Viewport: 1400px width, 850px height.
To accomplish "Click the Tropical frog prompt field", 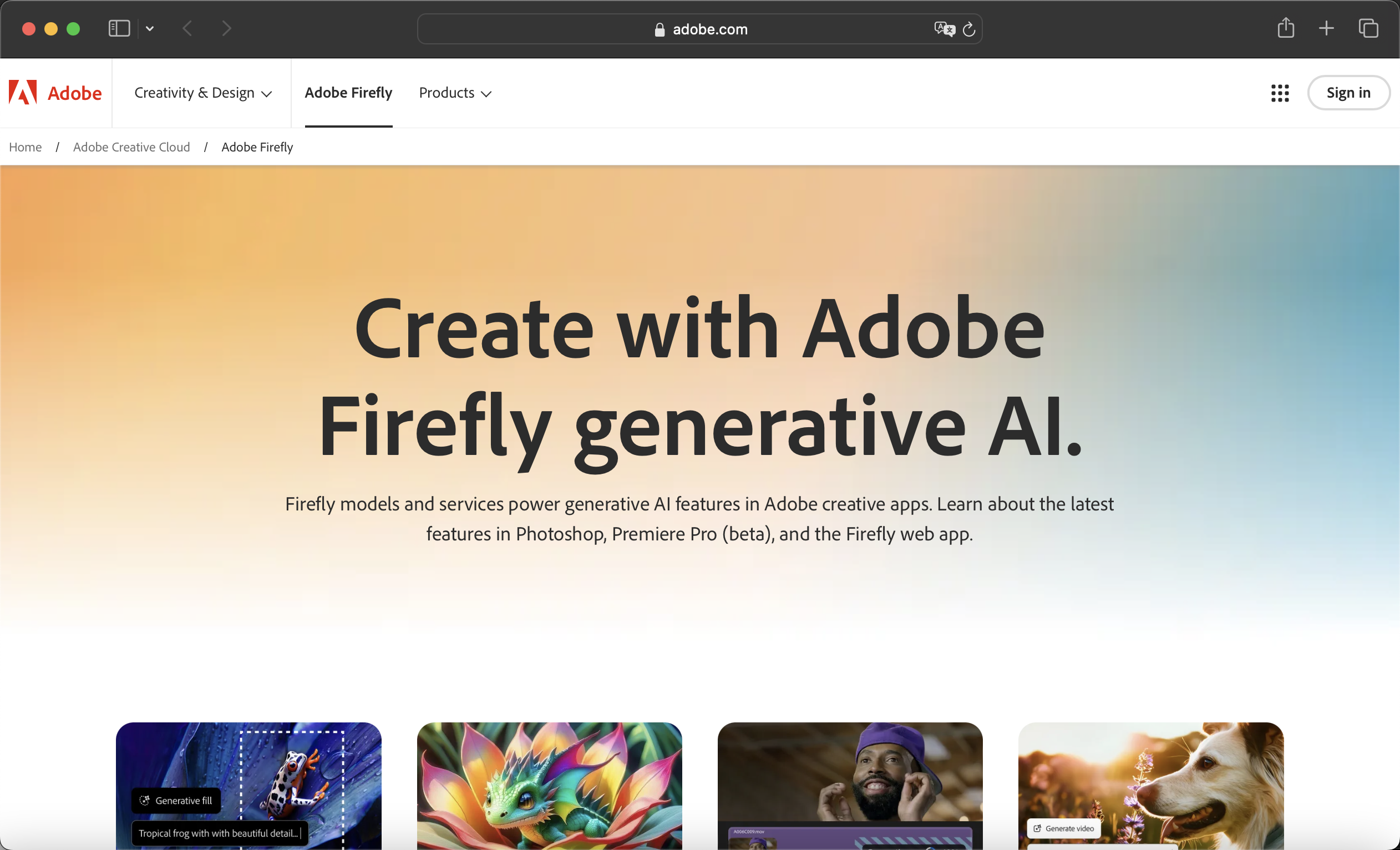I will [220, 833].
